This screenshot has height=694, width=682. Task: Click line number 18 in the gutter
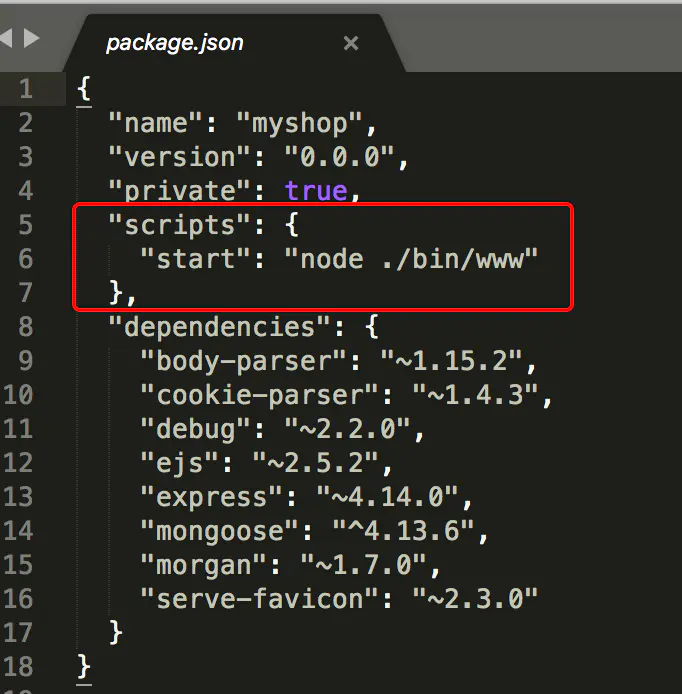click(18, 666)
